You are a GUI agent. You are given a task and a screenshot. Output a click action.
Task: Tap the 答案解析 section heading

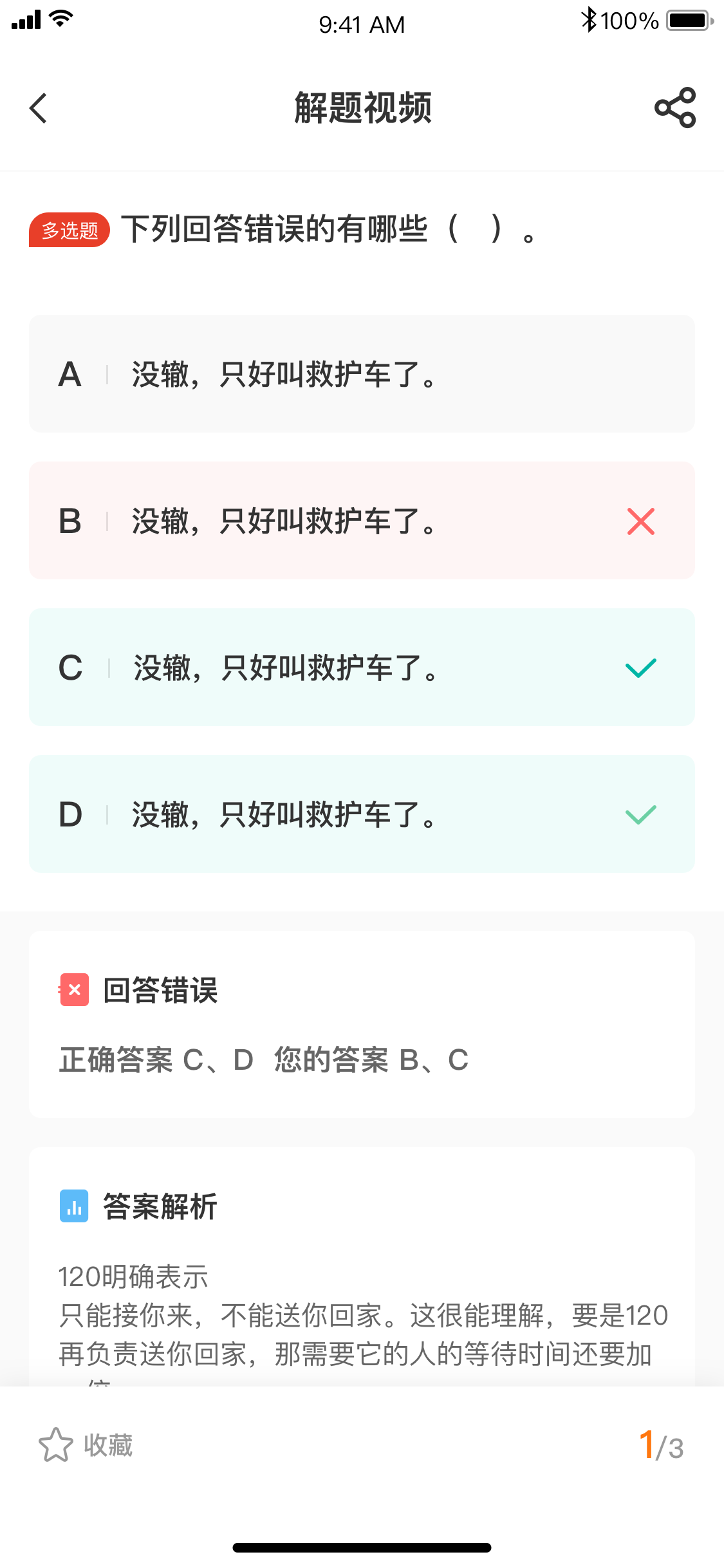pyautogui.click(x=160, y=1206)
